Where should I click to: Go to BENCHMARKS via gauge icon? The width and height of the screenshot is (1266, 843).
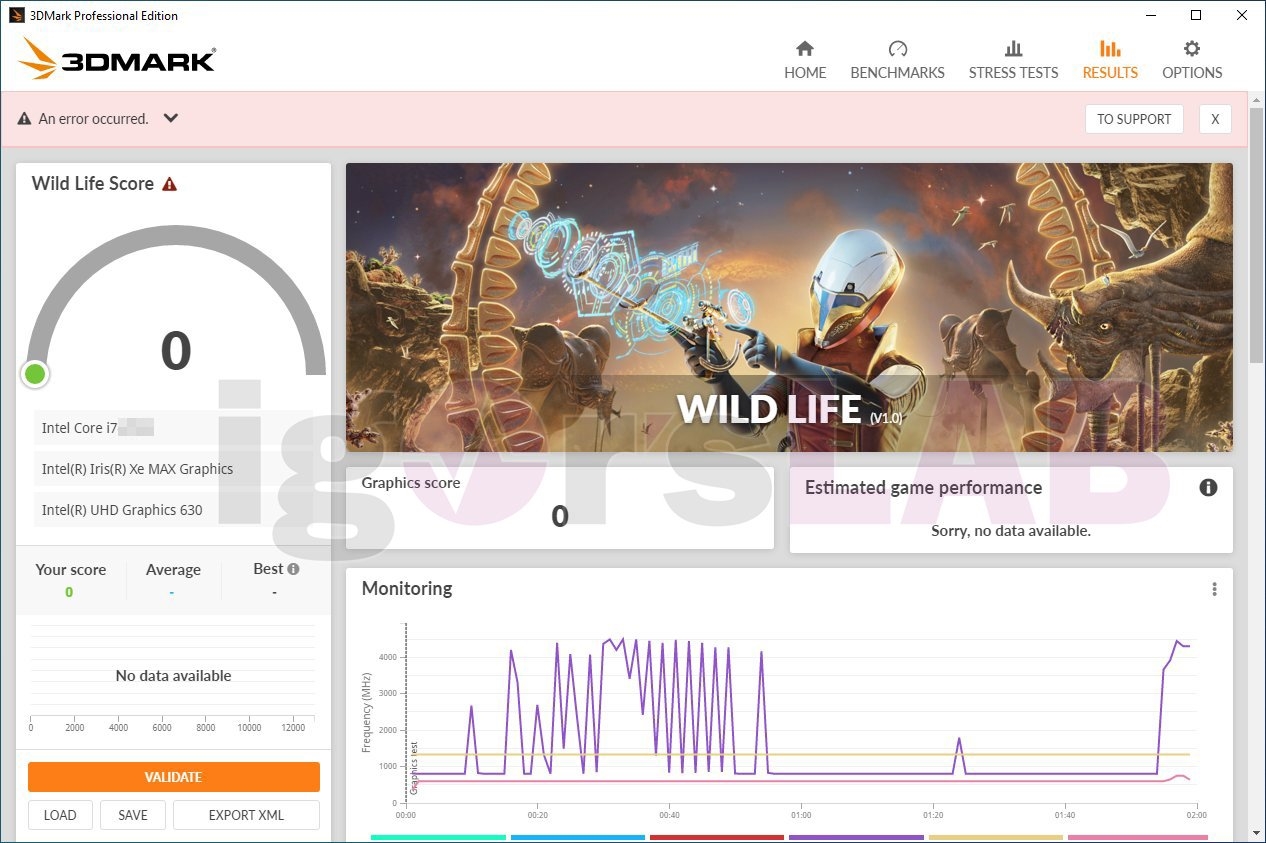[897, 49]
